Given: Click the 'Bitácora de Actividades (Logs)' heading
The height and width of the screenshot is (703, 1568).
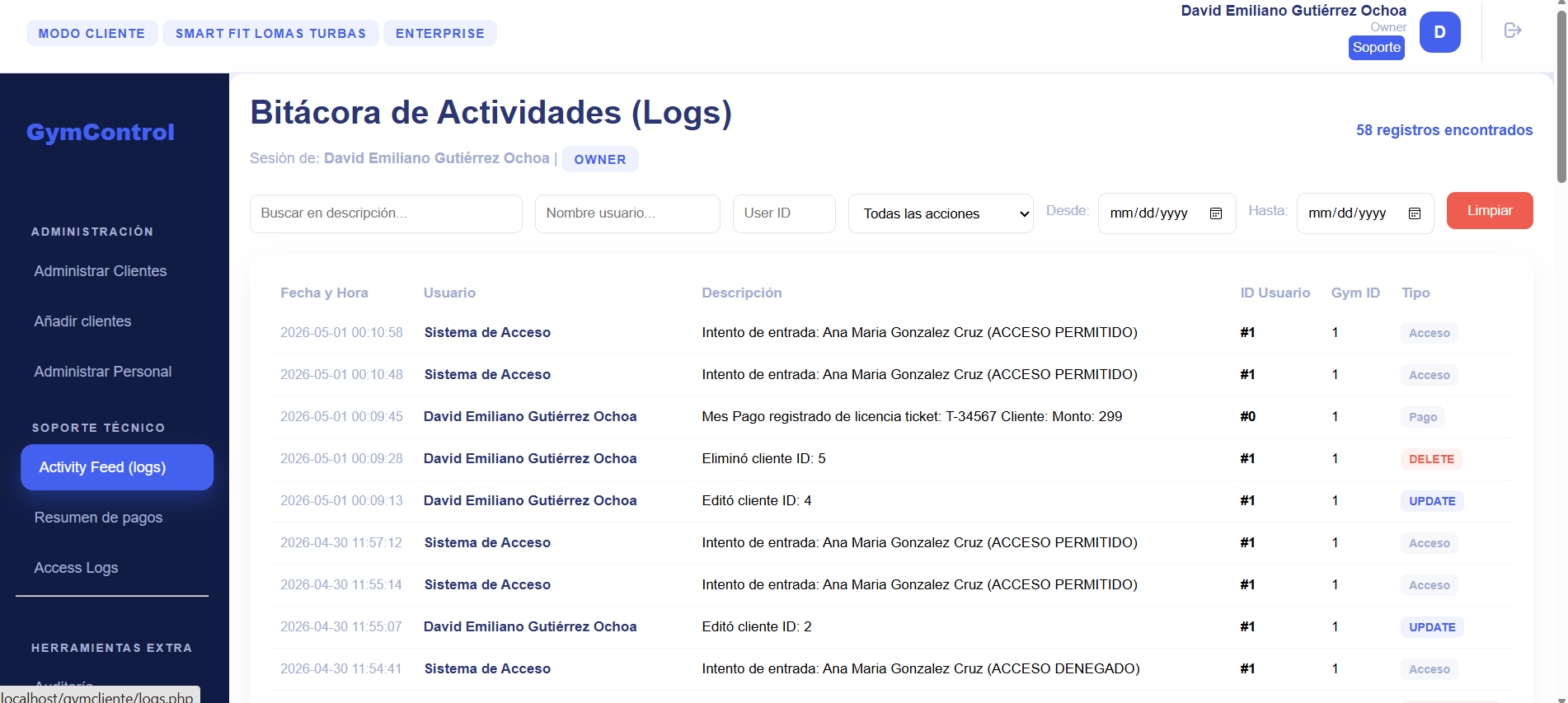Looking at the screenshot, I should coord(491,113).
